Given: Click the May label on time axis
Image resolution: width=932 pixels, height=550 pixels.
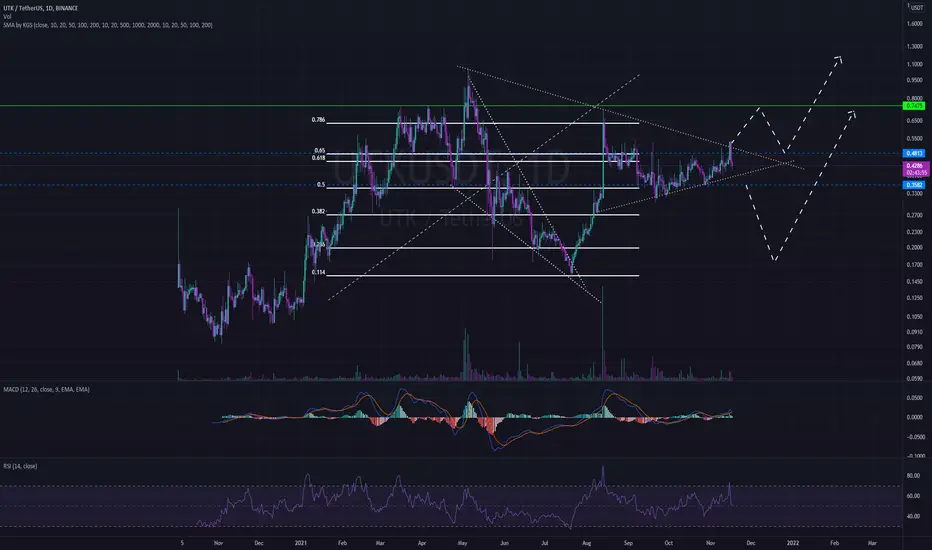Looking at the screenshot, I should click(x=463, y=543).
